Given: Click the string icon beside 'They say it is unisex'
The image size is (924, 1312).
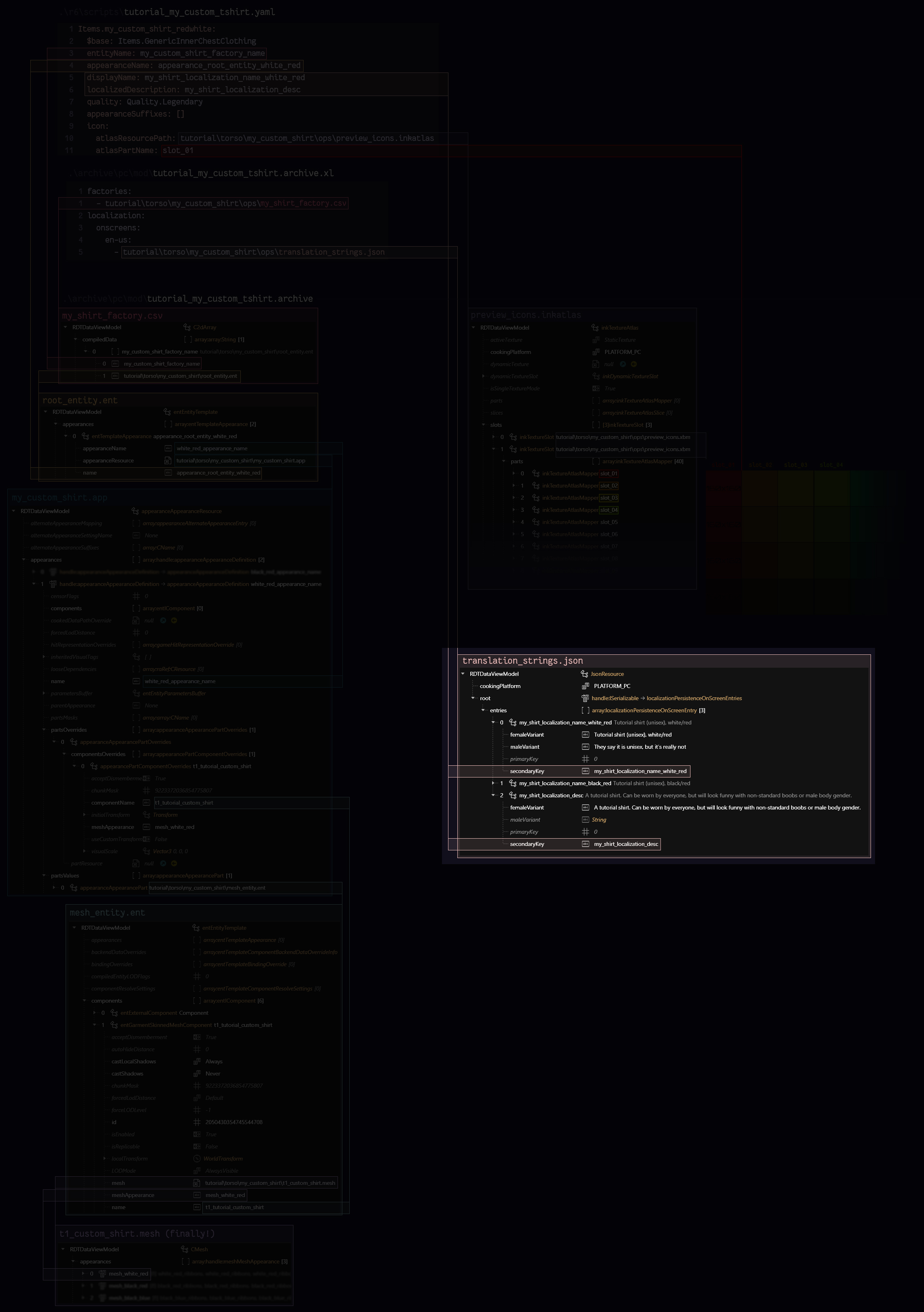Looking at the screenshot, I should click(x=585, y=747).
